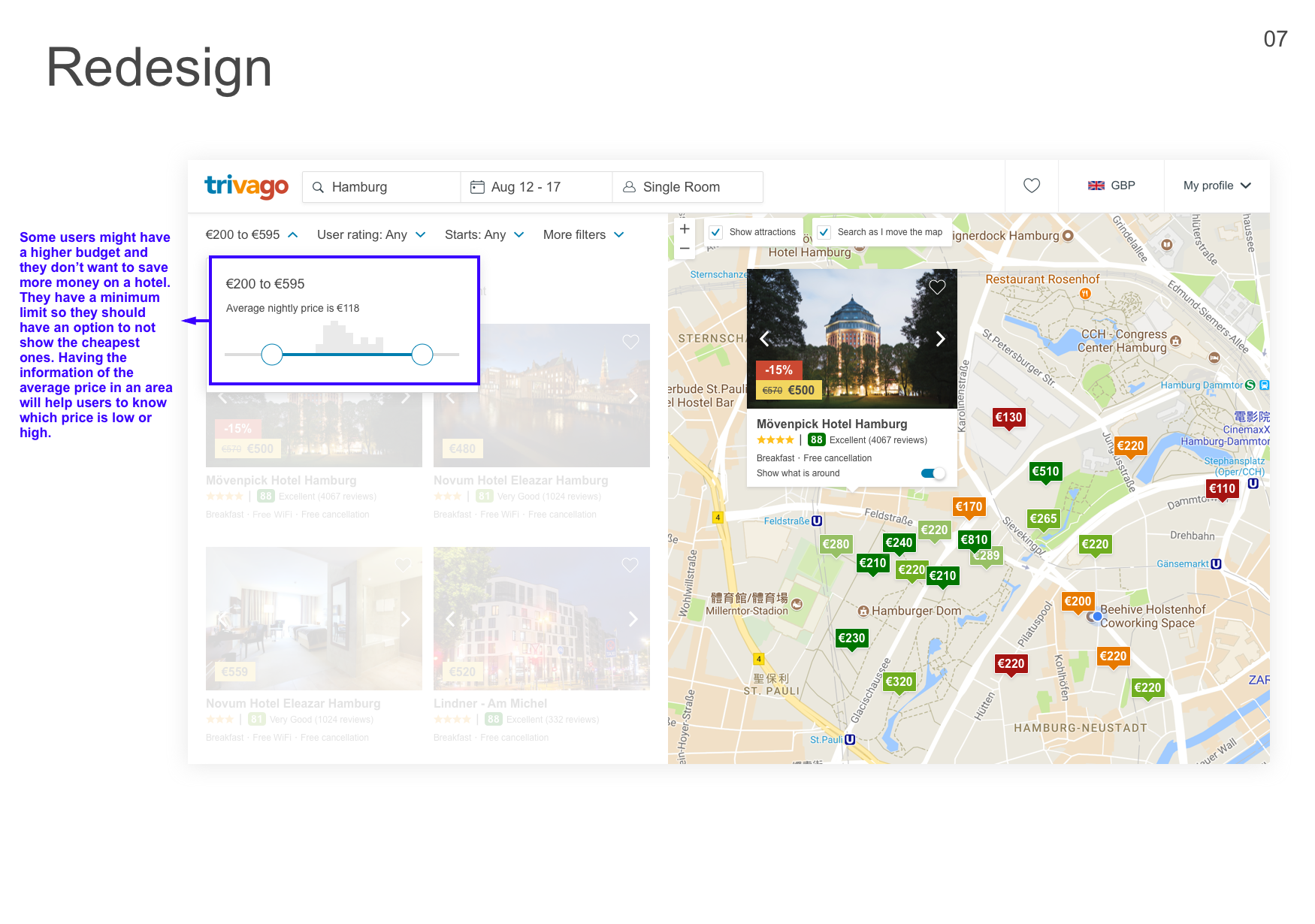Click the UK flag currency icon
Screen dimensions: 1315x924
1096,186
